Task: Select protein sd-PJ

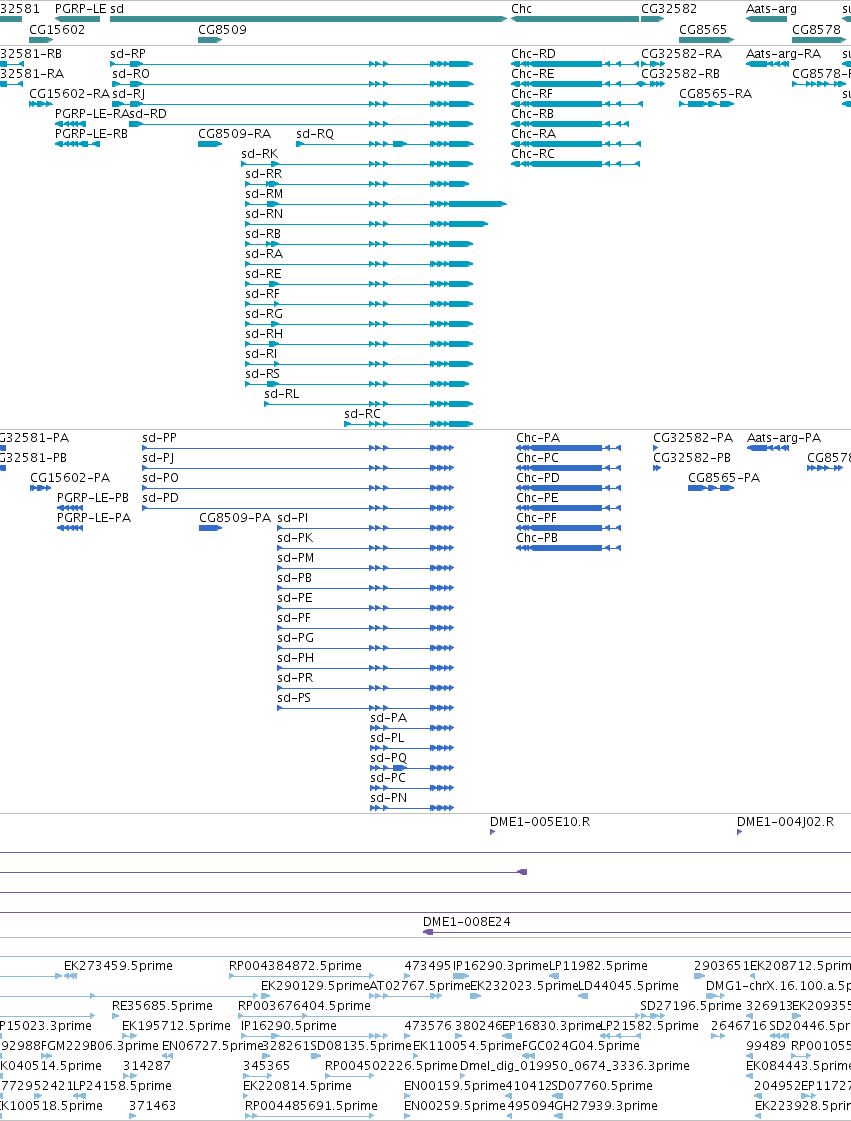Action: tap(158, 458)
